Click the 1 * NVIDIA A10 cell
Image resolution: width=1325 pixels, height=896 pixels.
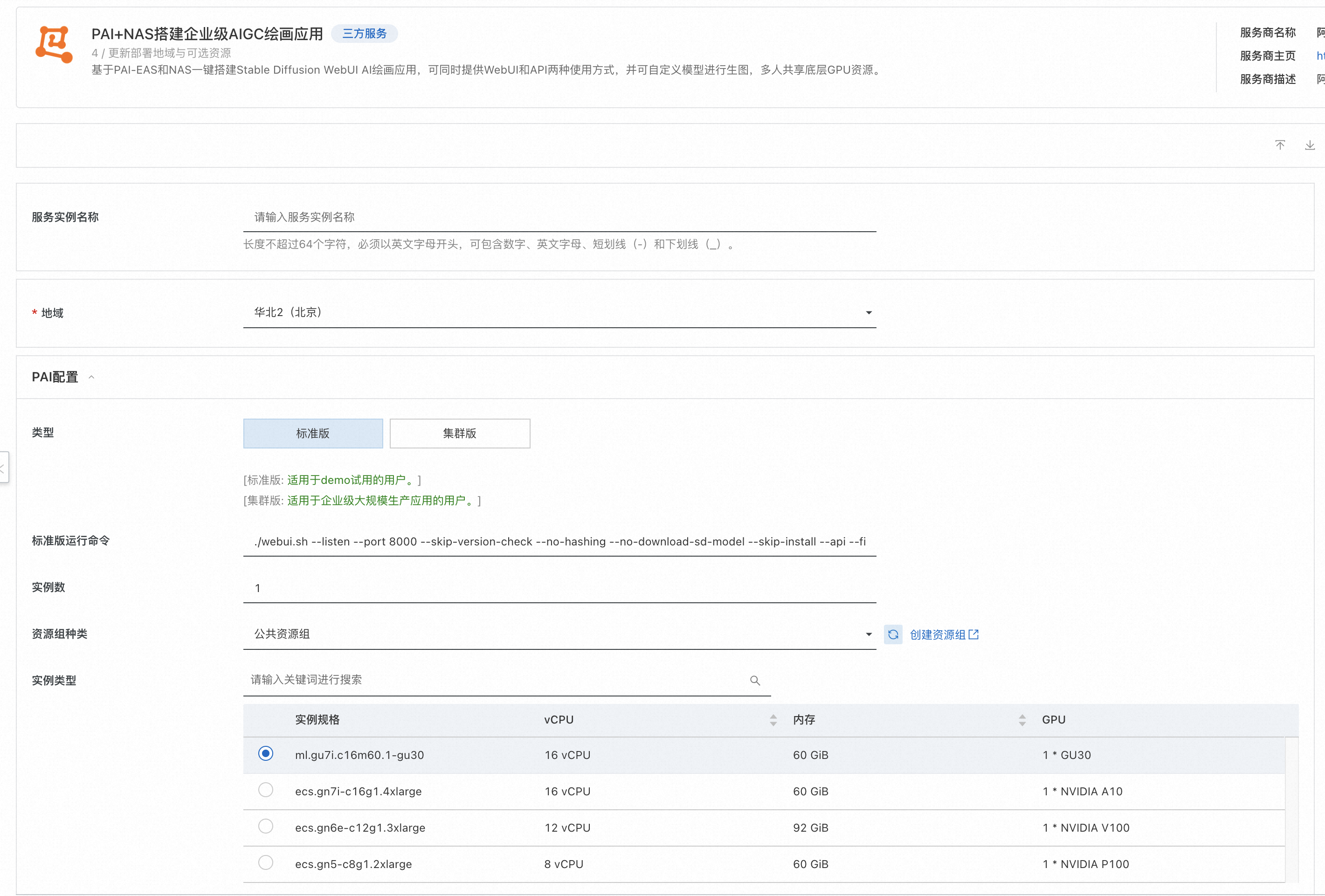pos(1082,792)
